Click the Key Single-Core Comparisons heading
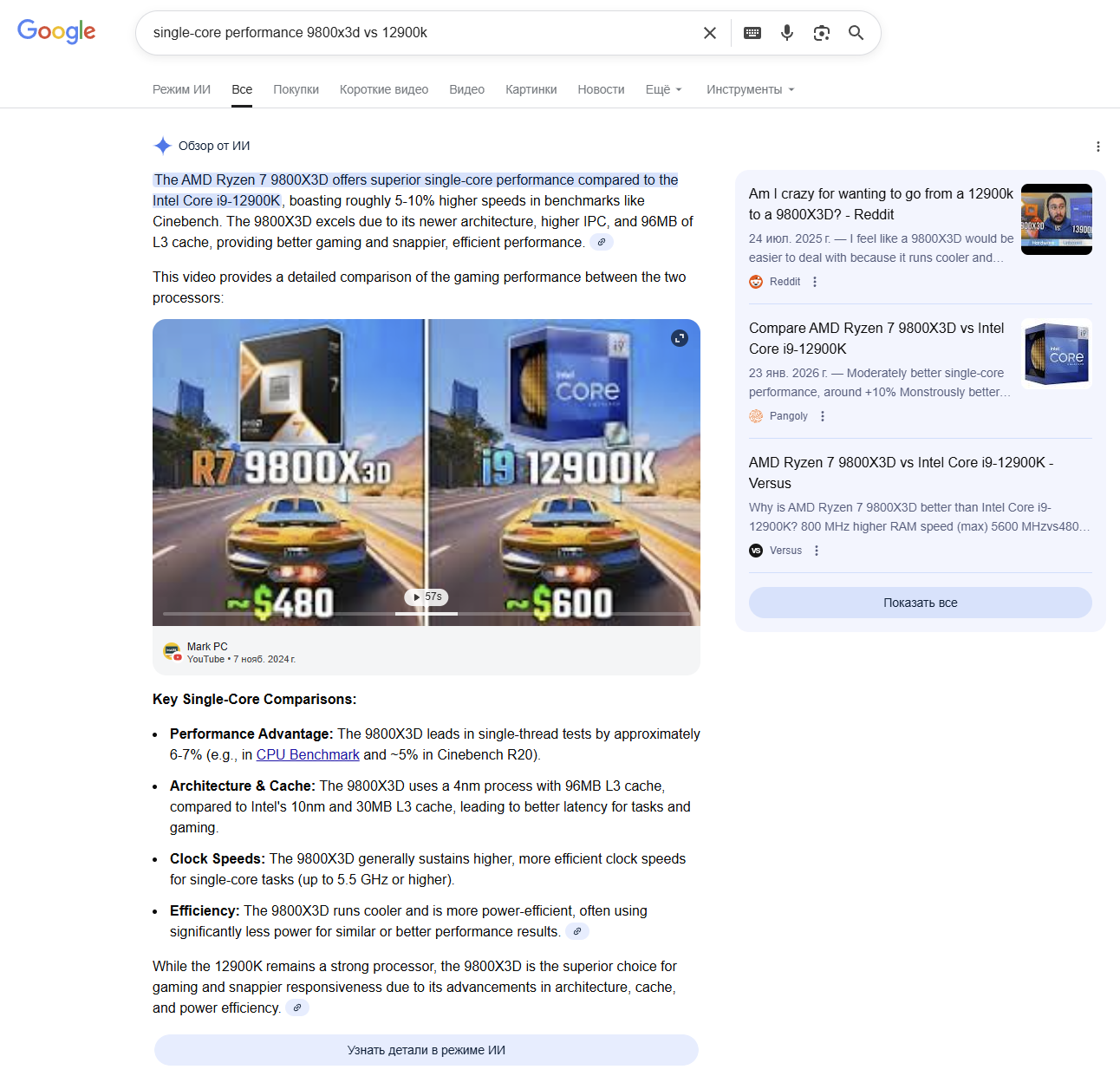 coord(255,700)
